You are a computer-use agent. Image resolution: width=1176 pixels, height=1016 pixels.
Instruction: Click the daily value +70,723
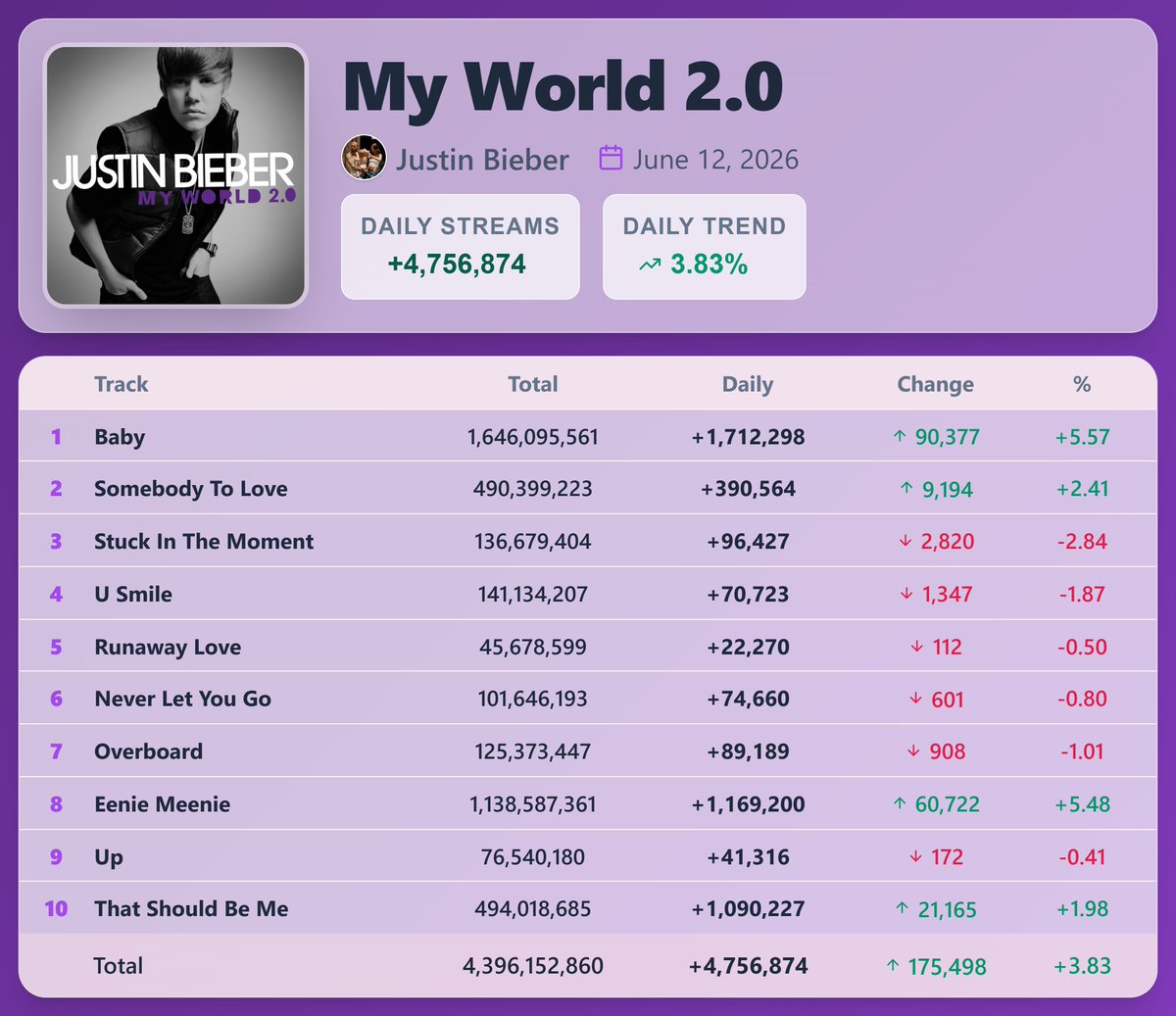[748, 595]
